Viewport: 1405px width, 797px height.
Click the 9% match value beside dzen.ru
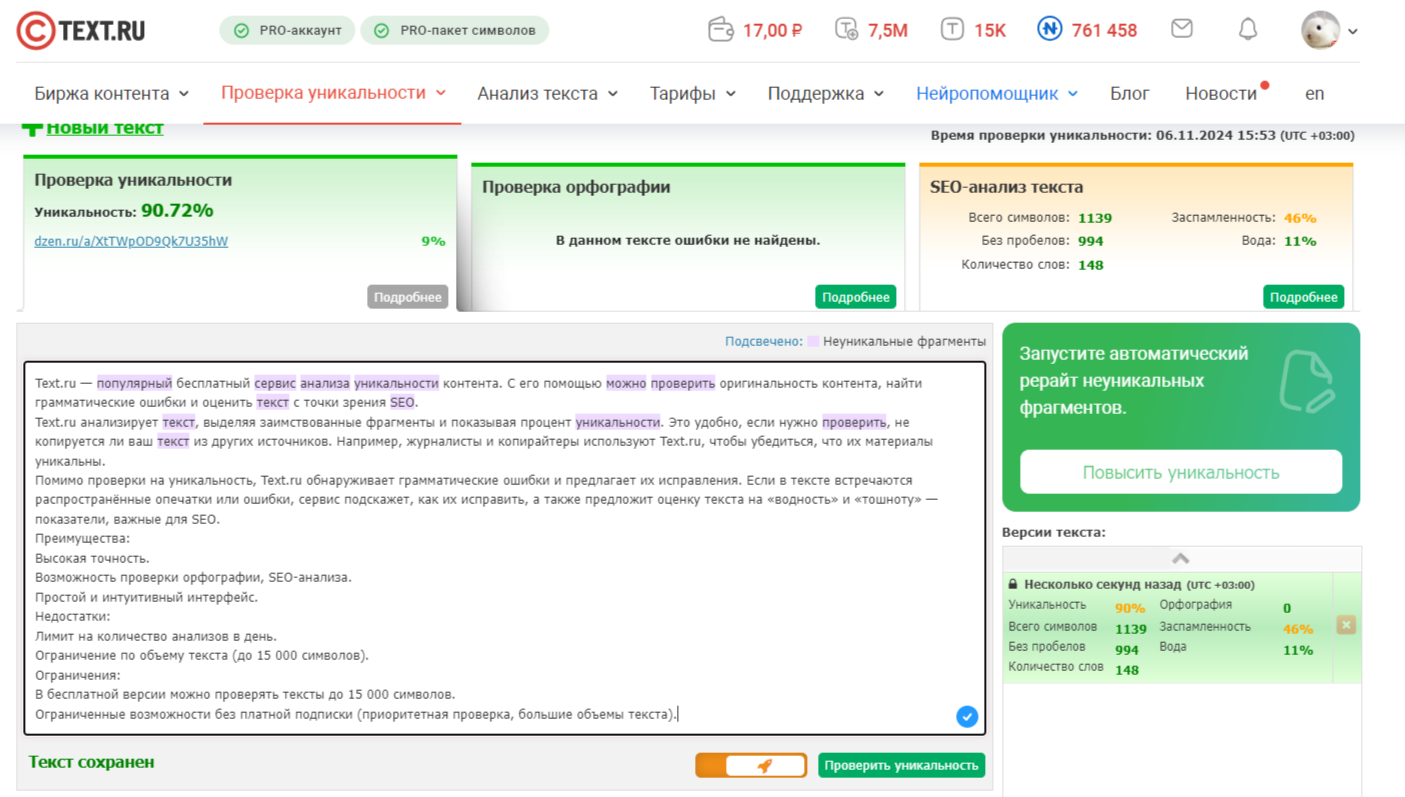[x=433, y=241]
